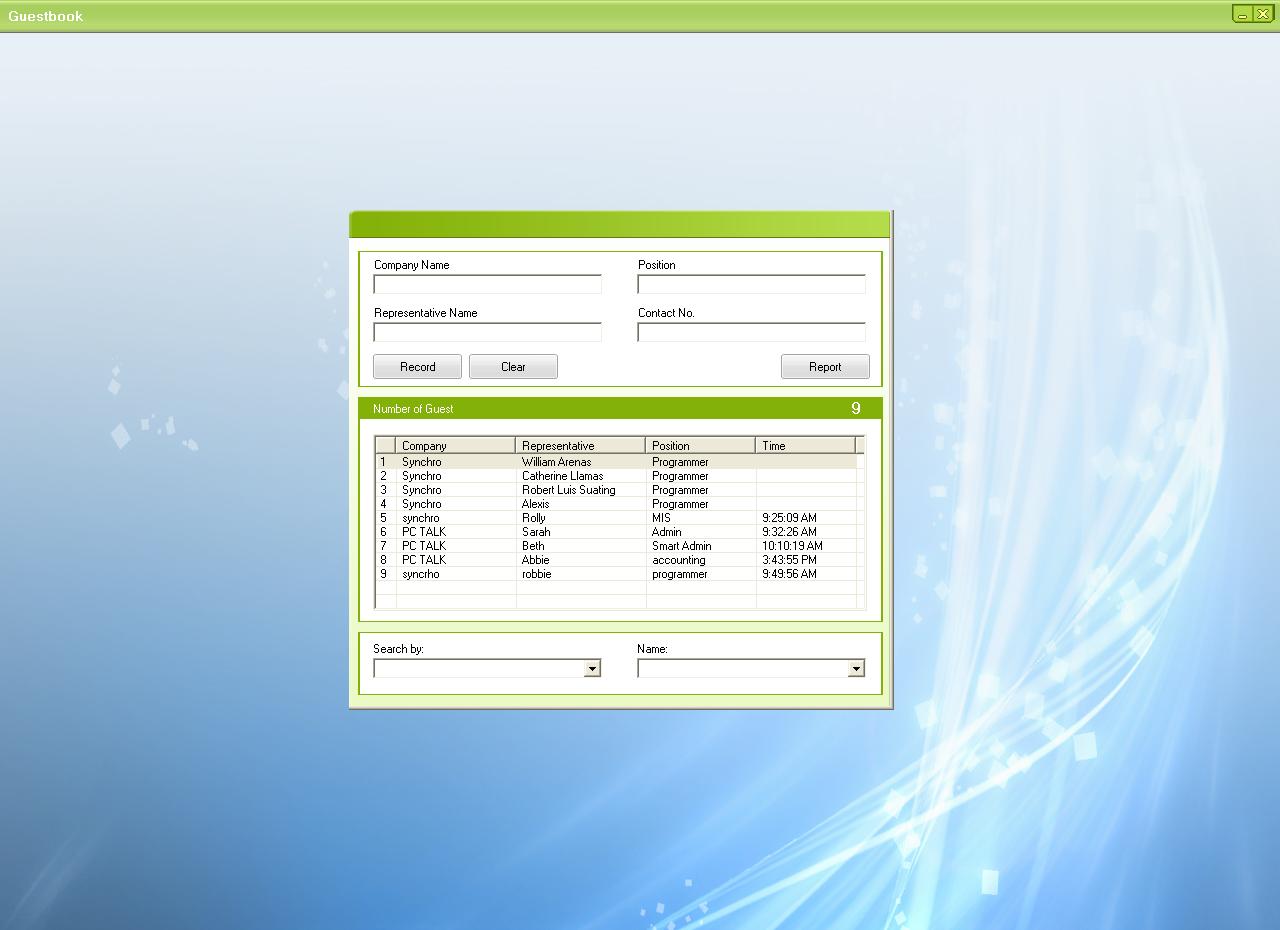The width and height of the screenshot is (1280, 930).
Task: Focus the Company Name input field
Action: click(x=487, y=285)
